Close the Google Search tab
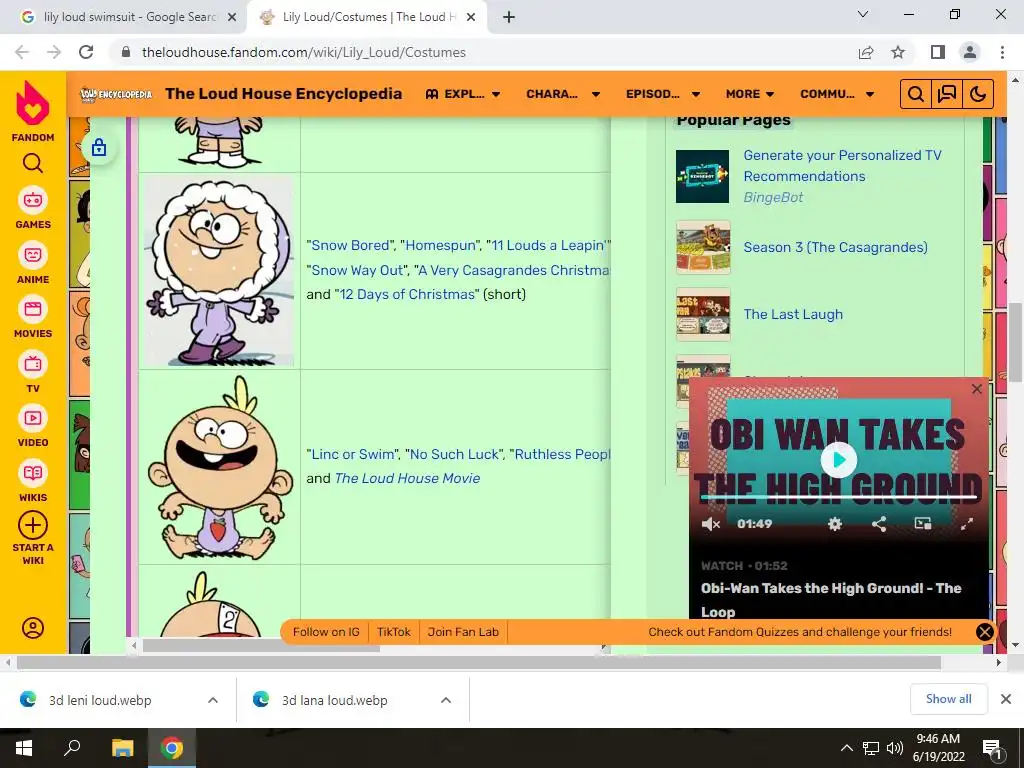The width and height of the screenshot is (1024, 768). pyautogui.click(x=232, y=17)
